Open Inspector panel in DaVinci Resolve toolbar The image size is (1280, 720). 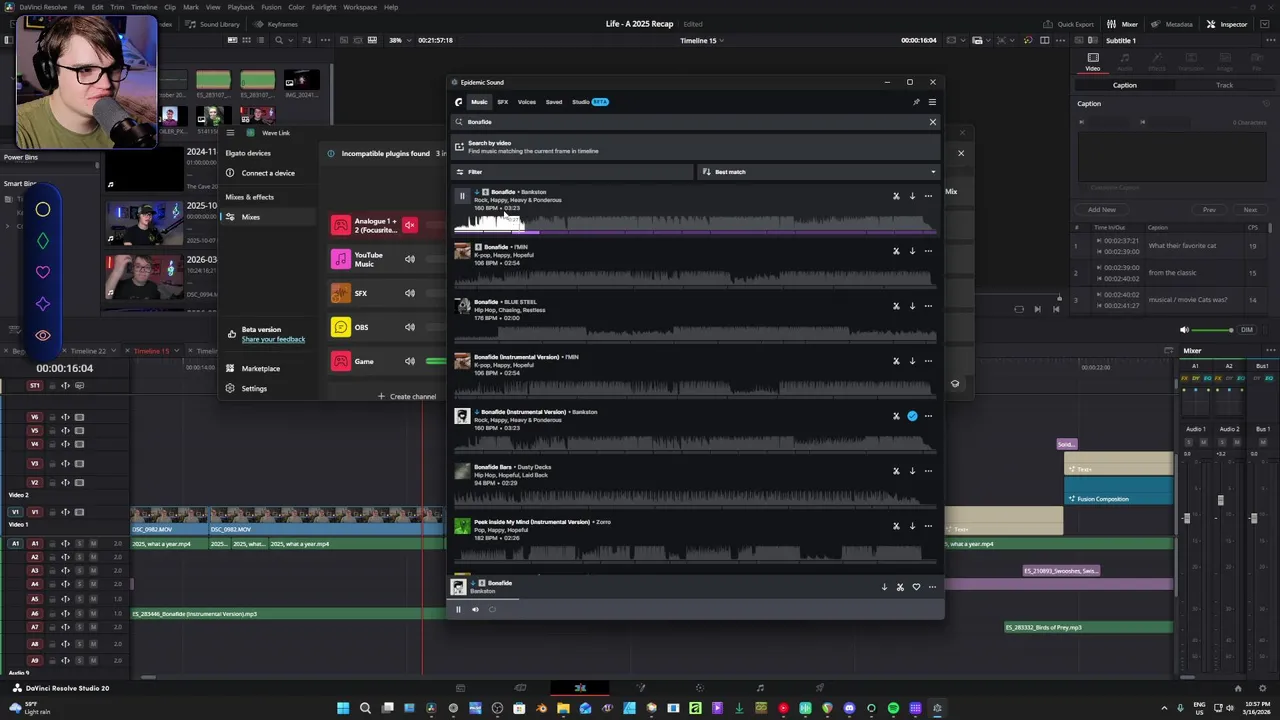coord(1227,24)
